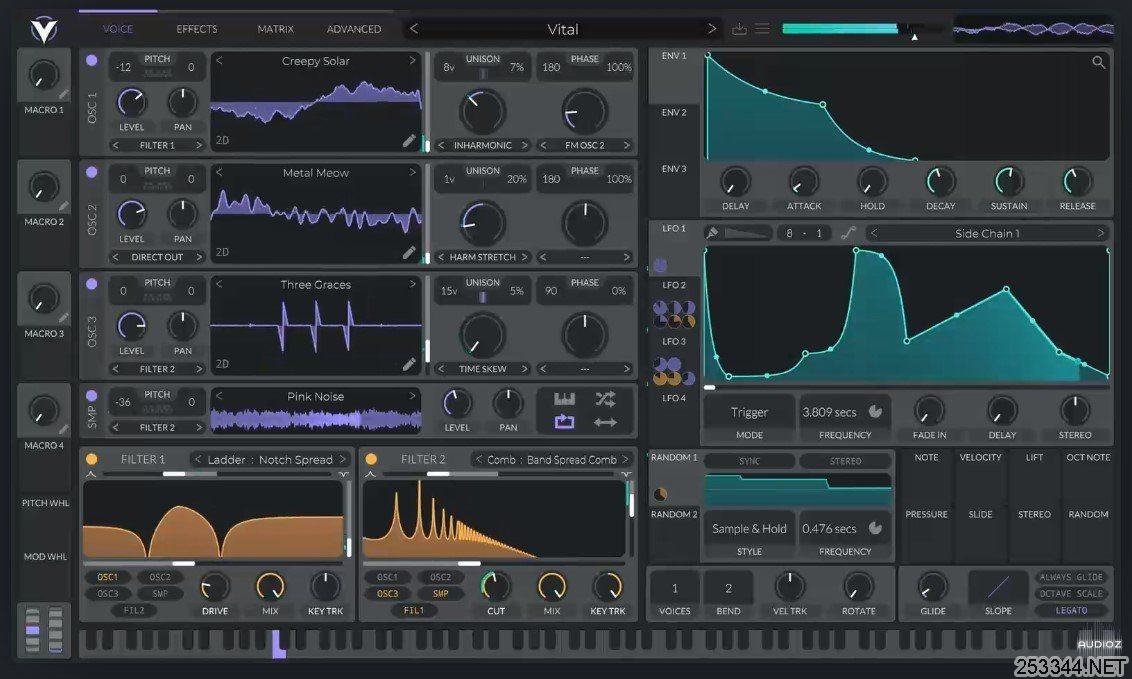Edit Three Graces wavetable with pencil icon

point(409,364)
